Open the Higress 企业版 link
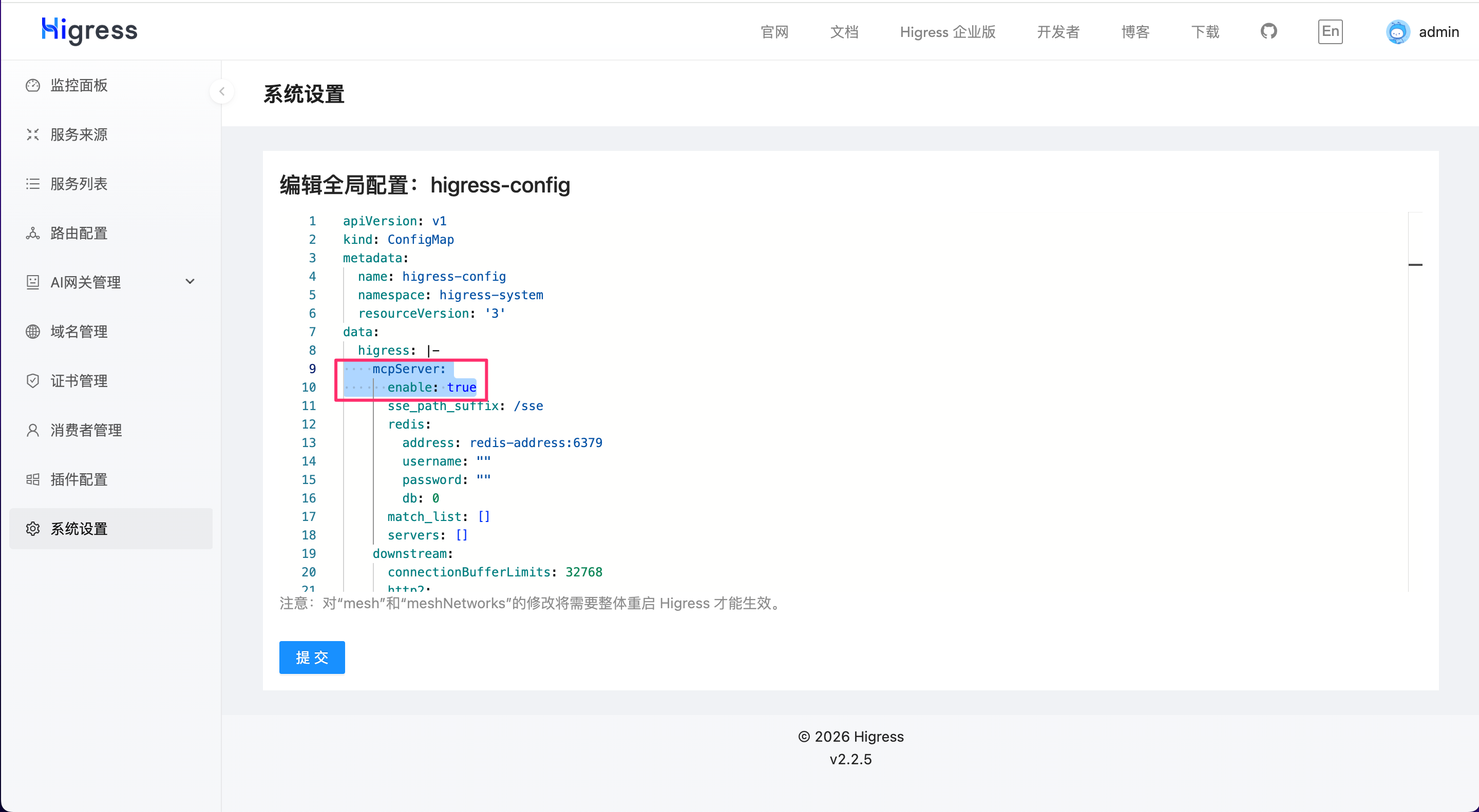This screenshot has height=812, width=1479. click(948, 32)
